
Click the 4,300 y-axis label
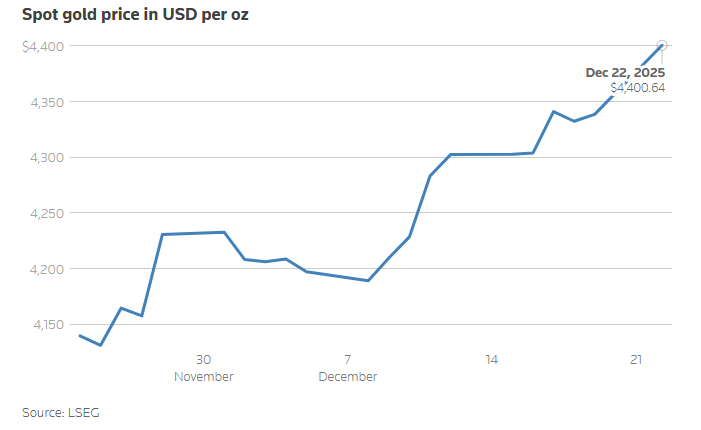(47, 157)
